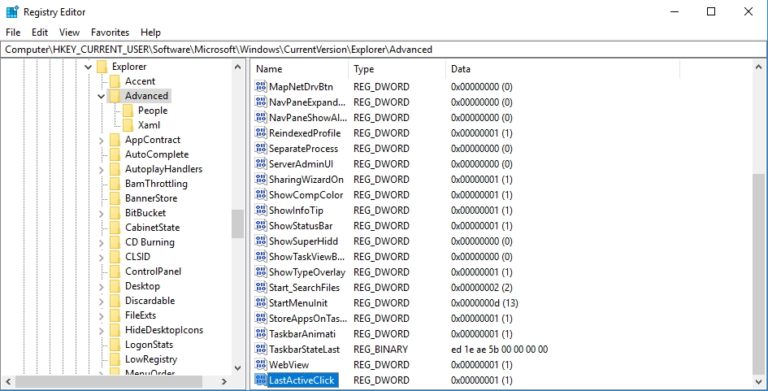Screen dimensions: 768x391
Task: Expand the BitBucket key
Action: click(x=101, y=214)
